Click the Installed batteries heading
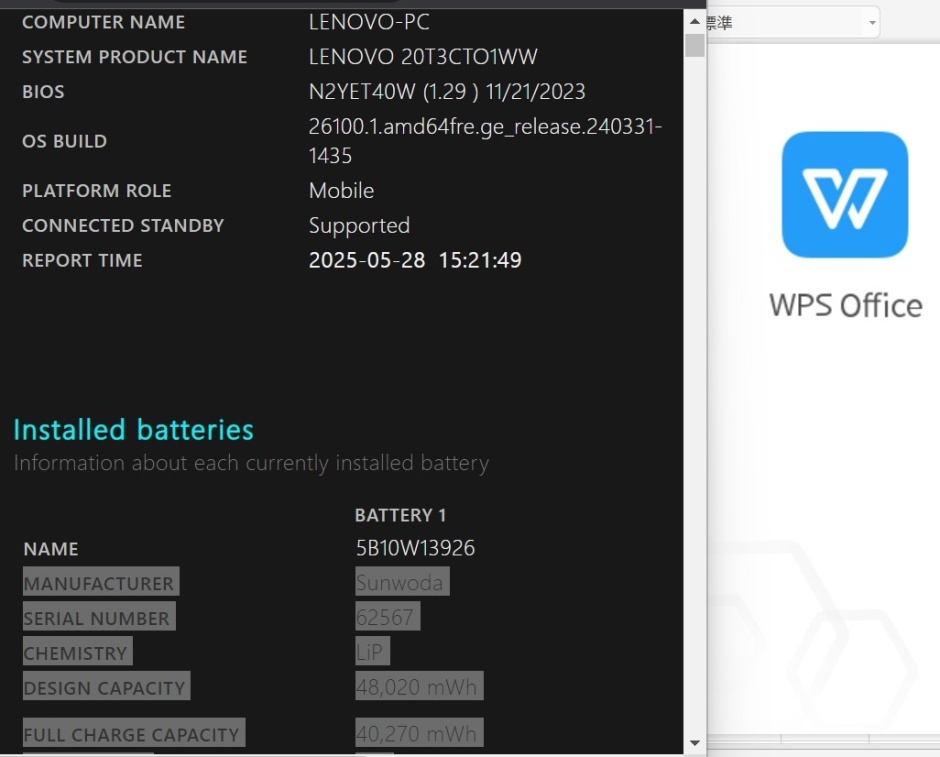This screenshot has height=757, width=940. point(134,430)
